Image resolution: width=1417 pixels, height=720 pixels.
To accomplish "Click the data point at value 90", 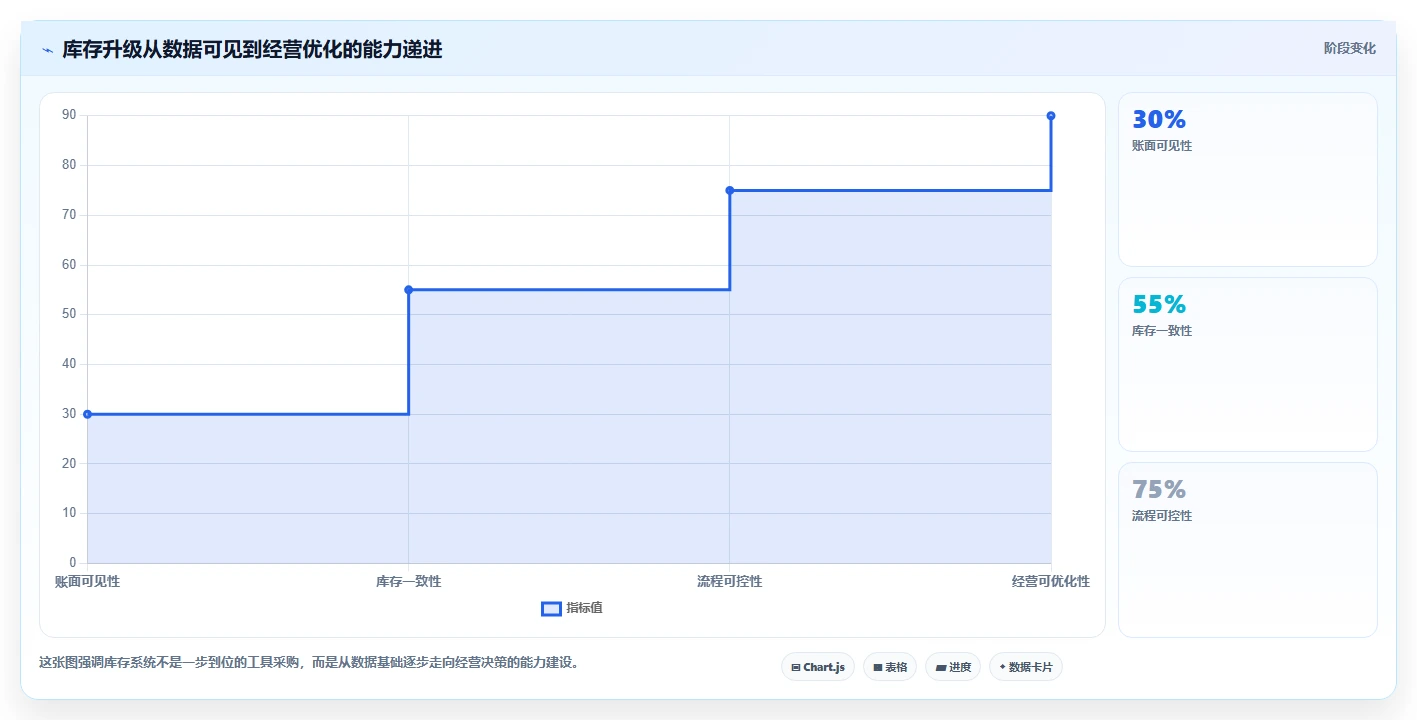I will coord(1051,116).
